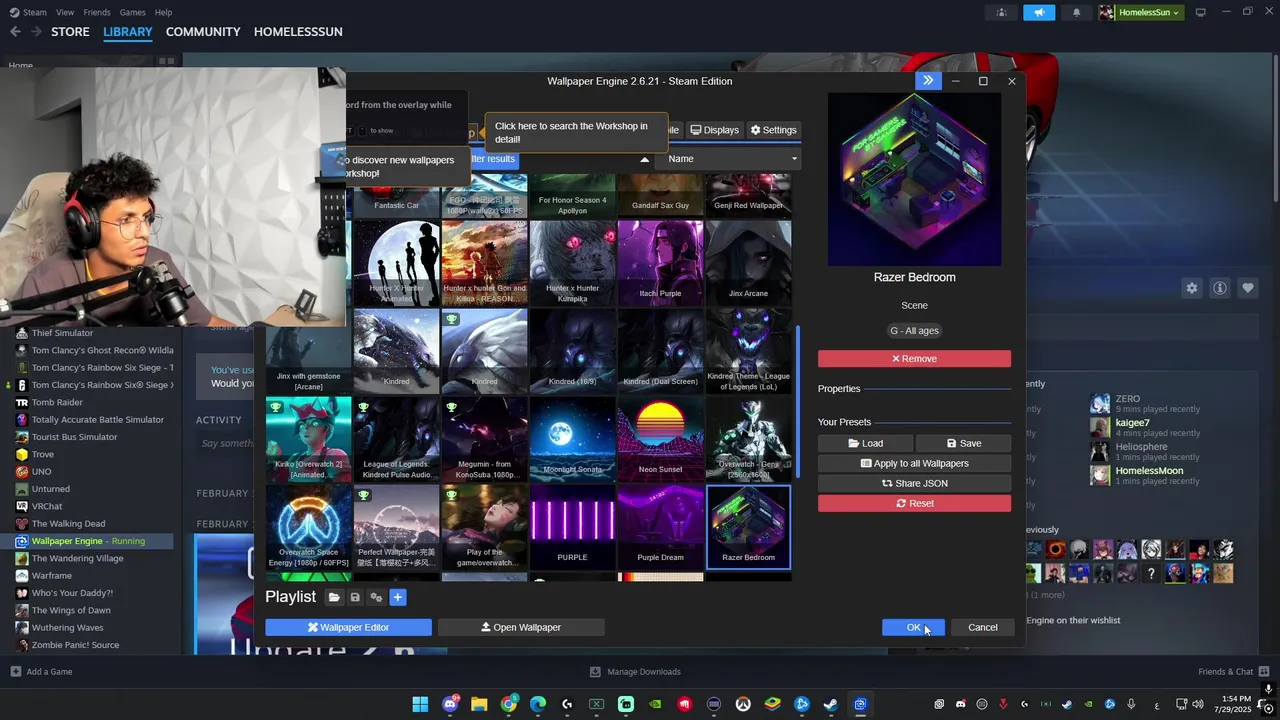Open Friends & Chat in Steam

[1232, 672]
